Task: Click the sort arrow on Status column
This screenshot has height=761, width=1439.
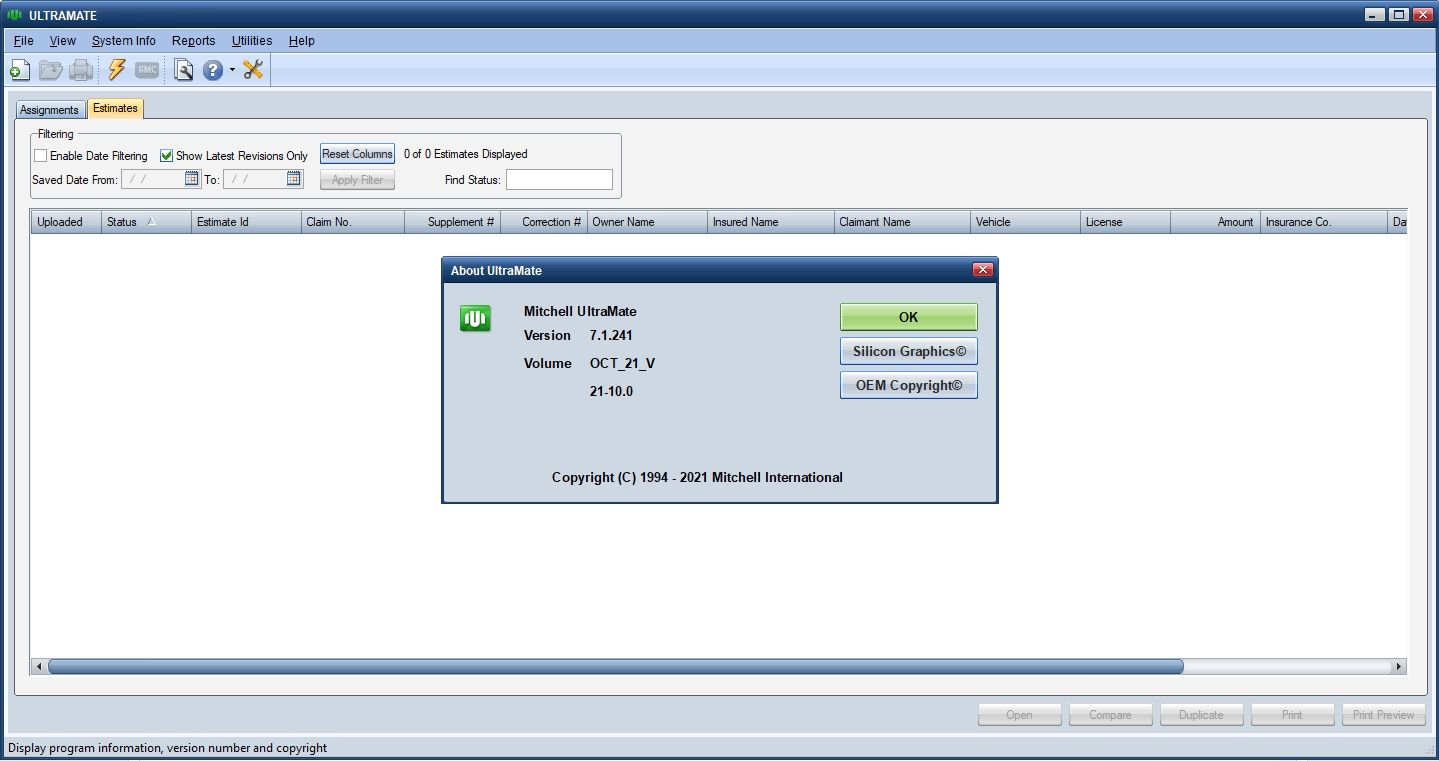Action: tap(151, 222)
